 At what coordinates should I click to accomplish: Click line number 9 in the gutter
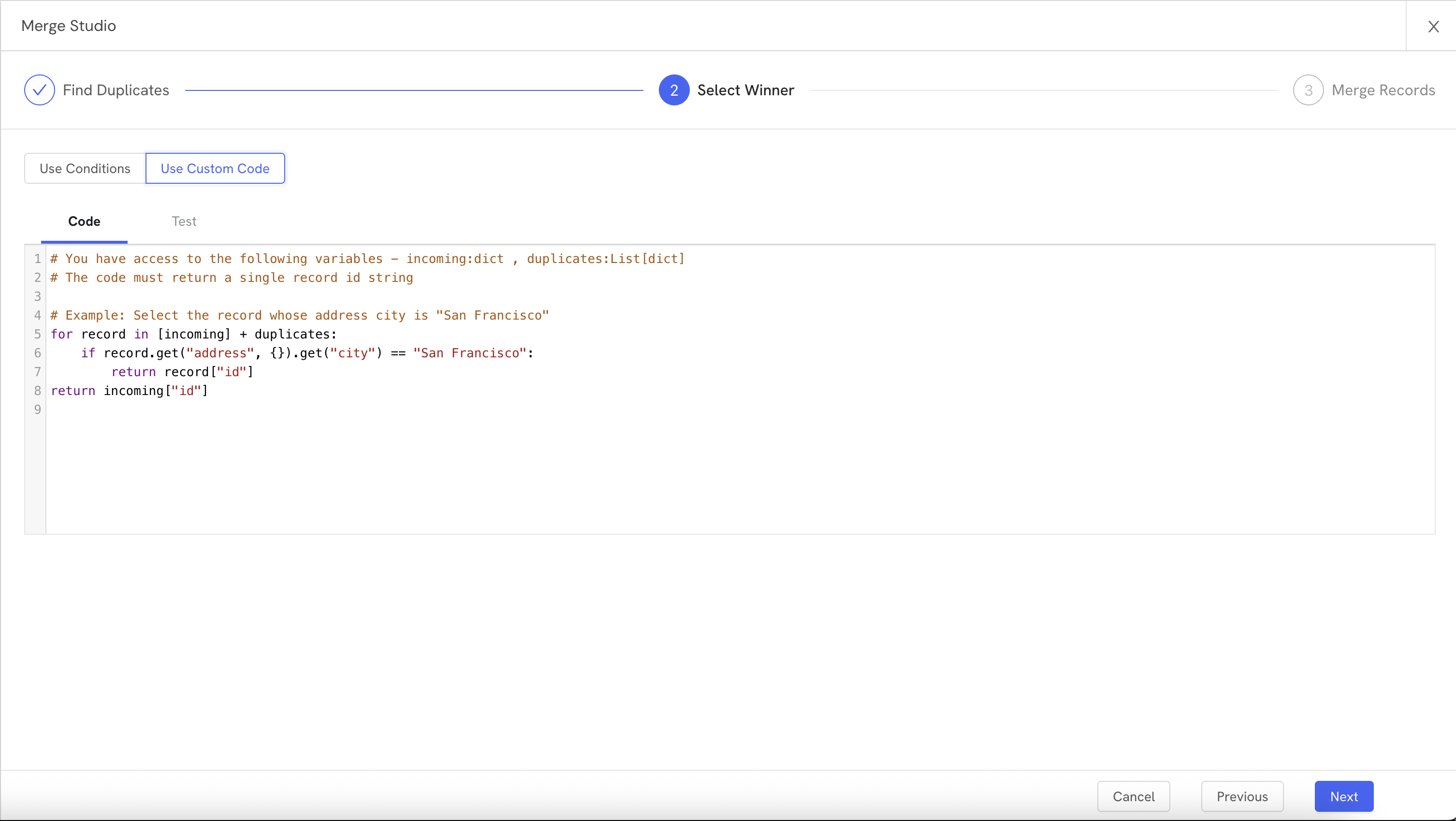[37, 410]
